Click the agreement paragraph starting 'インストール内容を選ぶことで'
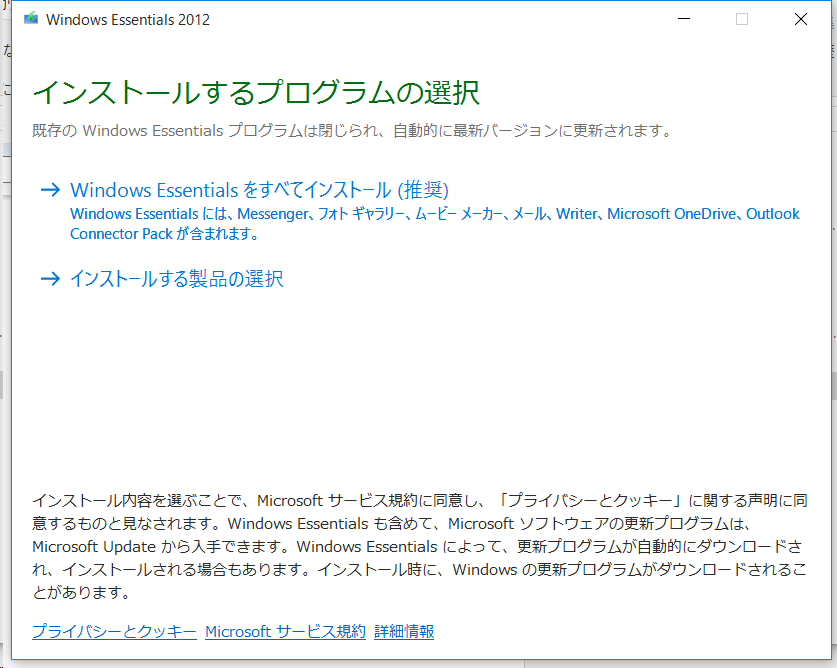Screen dimensions: 837x668 pos(420,546)
